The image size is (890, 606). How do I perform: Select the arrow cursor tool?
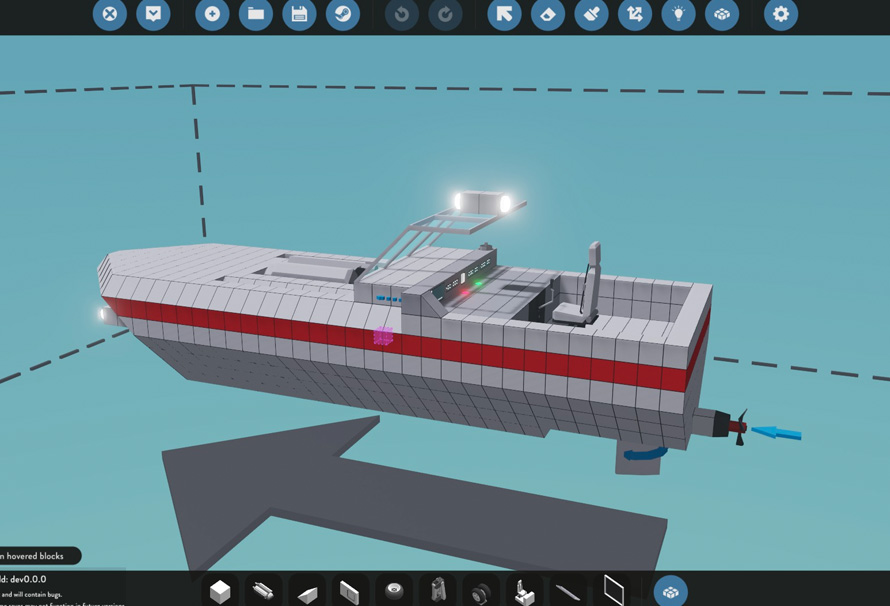pyautogui.click(x=505, y=14)
